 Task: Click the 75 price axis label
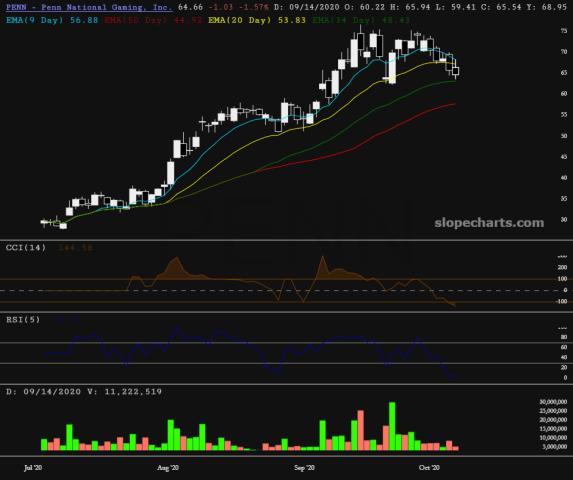tap(564, 31)
